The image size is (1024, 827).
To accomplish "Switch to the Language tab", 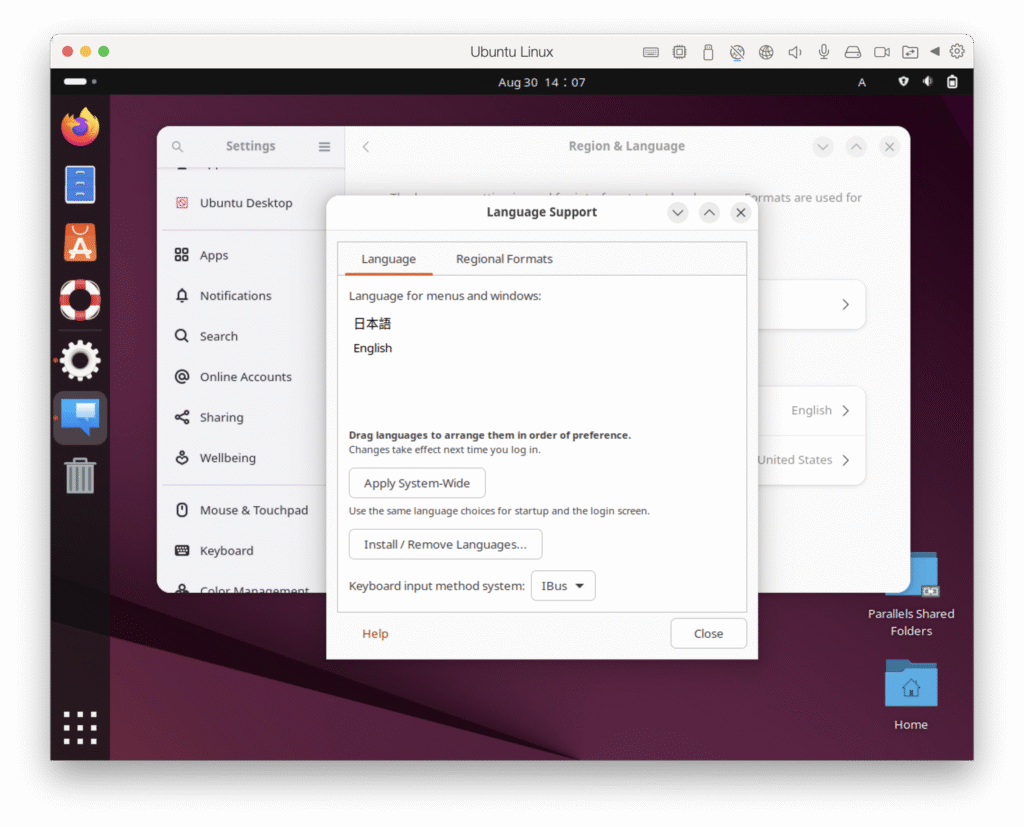I will point(389,259).
